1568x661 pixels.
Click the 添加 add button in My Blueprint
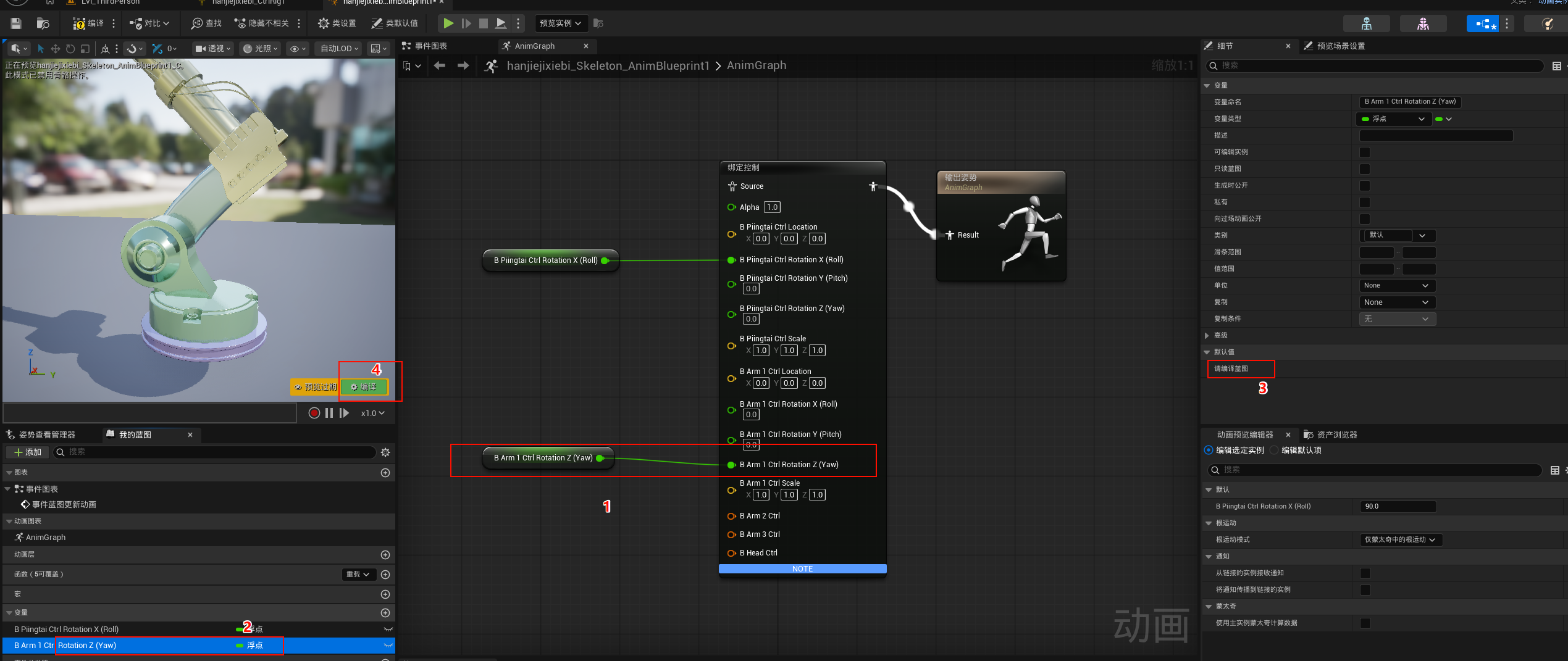27,452
